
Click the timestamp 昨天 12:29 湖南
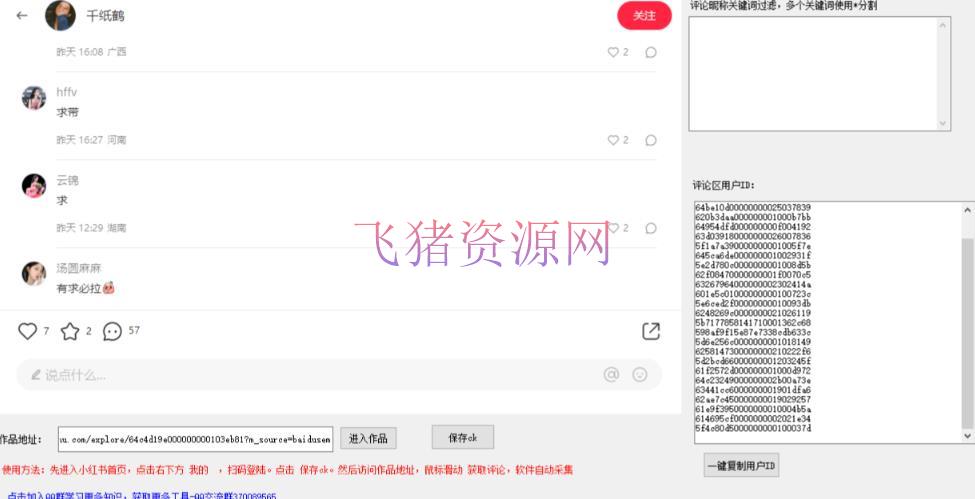(x=91, y=228)
